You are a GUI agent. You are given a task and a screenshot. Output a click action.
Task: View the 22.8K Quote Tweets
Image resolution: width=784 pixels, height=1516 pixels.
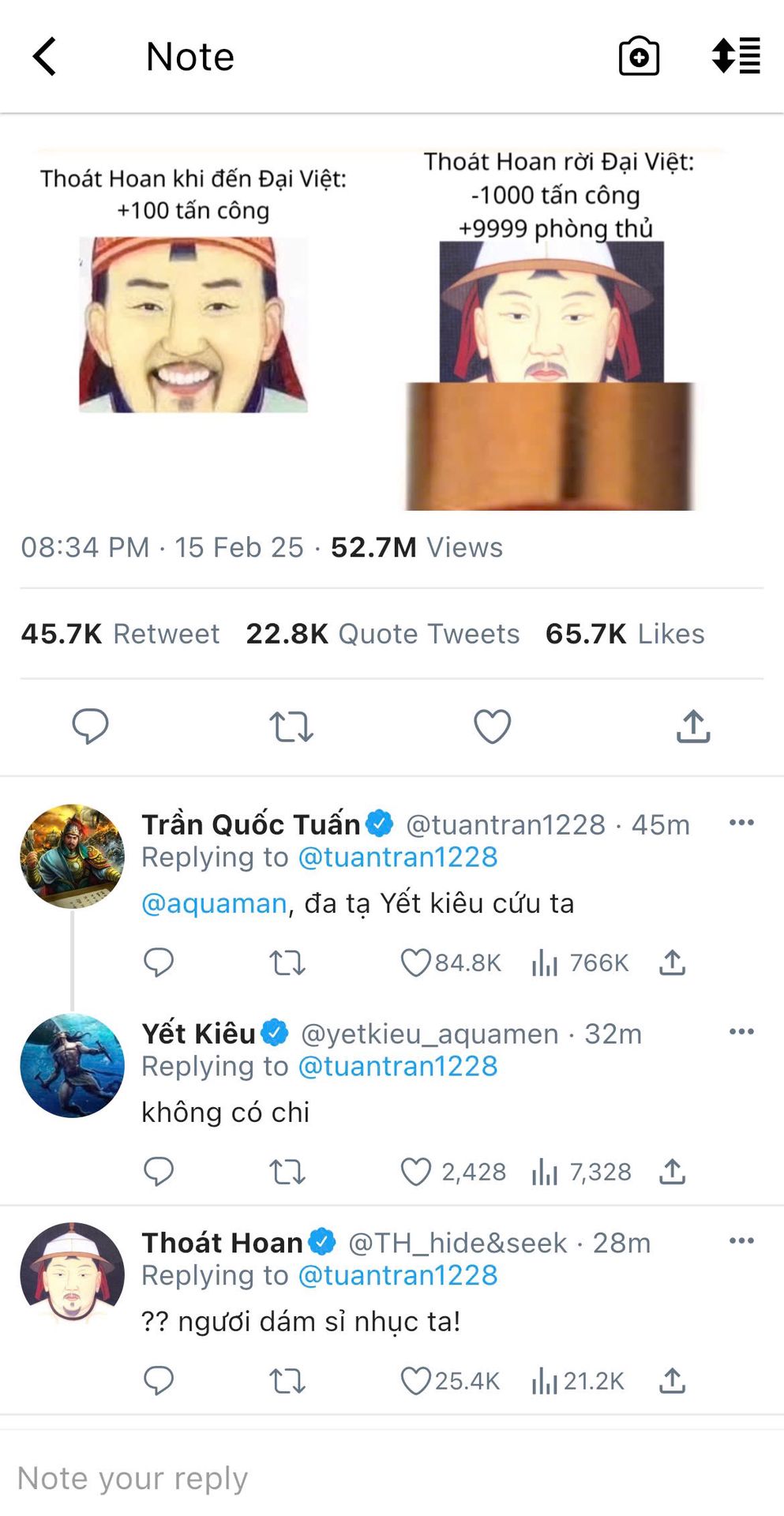coord(383,634)
